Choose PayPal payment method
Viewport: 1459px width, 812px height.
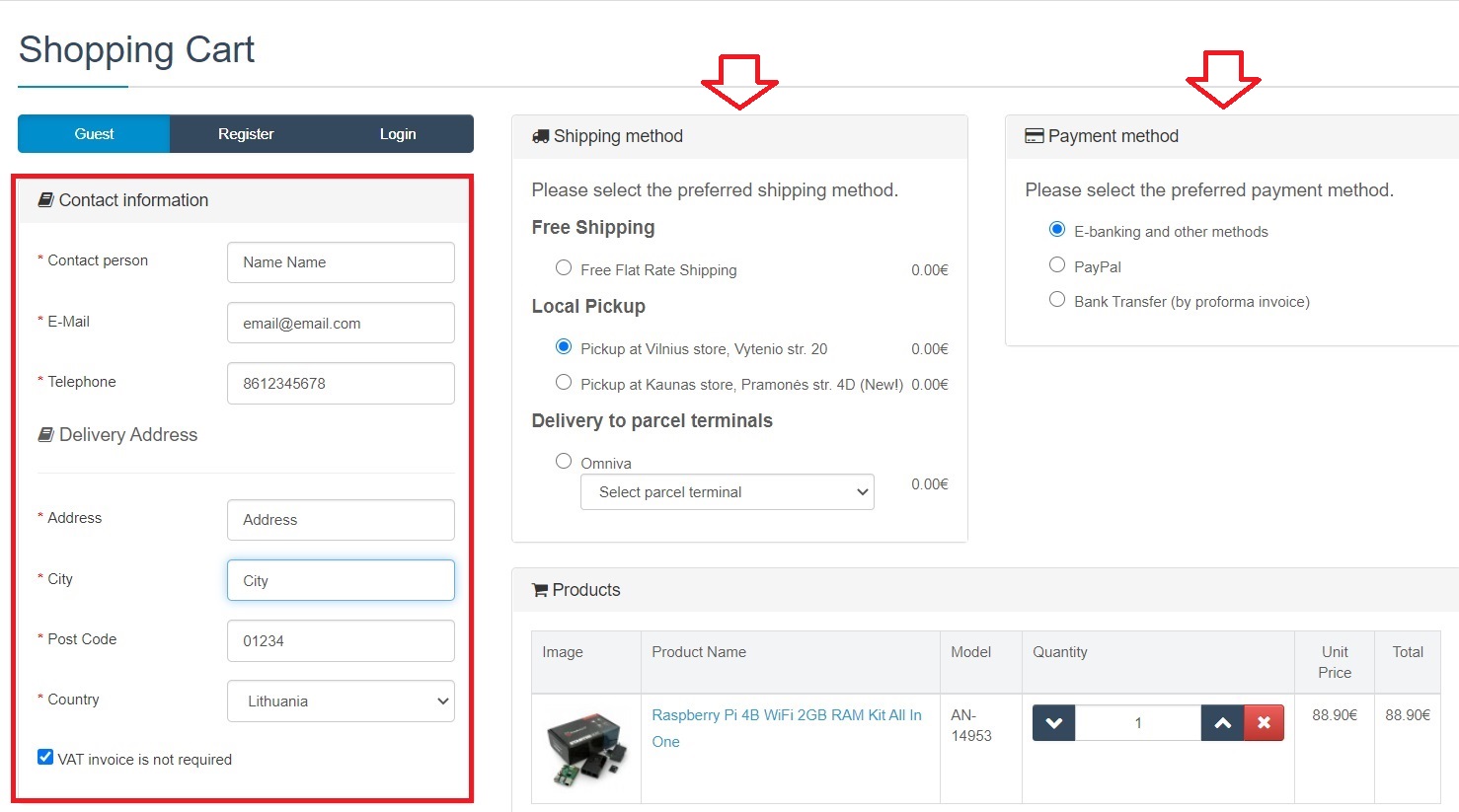[x=1057, y=265]
